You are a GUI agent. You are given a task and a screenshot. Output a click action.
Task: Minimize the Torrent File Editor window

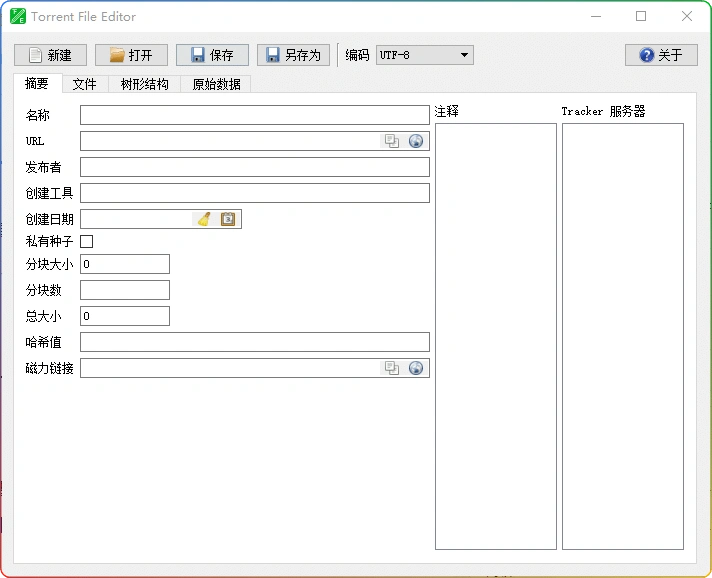[596, 16]
